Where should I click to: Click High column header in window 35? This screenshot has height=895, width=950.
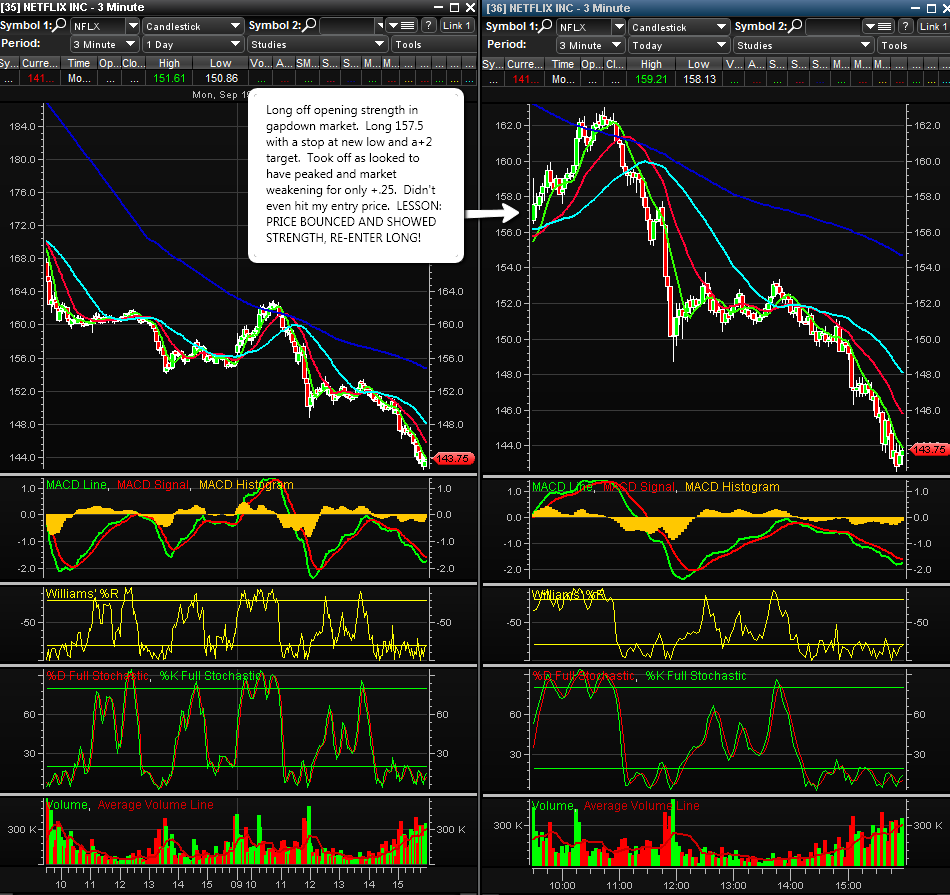coord(169,63)
